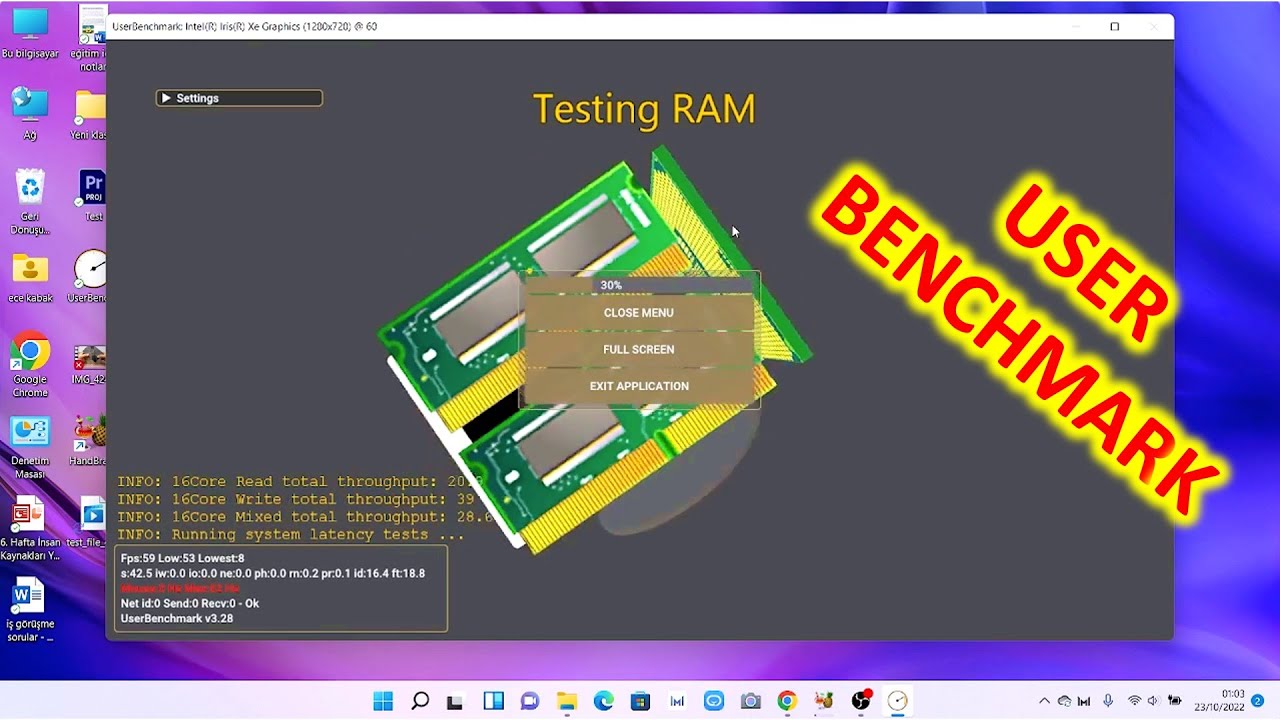Select Google Chrome desktop shortcut
The image size is (1280, 720).
click(x=30, y=365)
